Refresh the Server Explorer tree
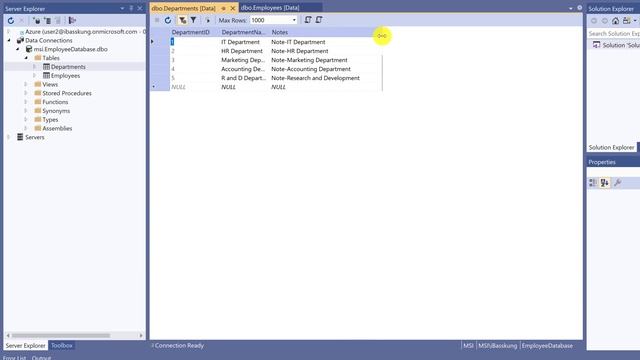Image resolution: width=640 pixels, height=360 pixels. [11, 20]
